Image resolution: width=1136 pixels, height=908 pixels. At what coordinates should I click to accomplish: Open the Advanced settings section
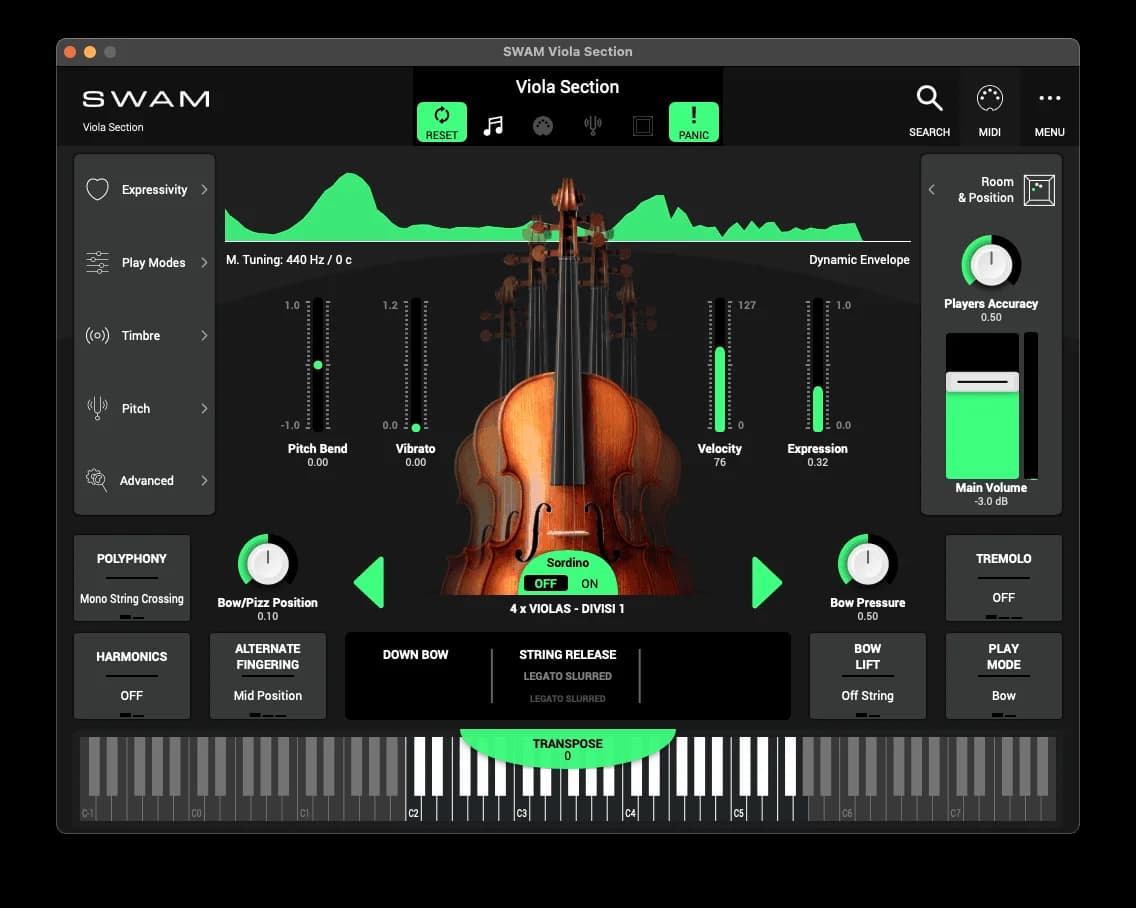pyautogui.click(x=144, y=481)
